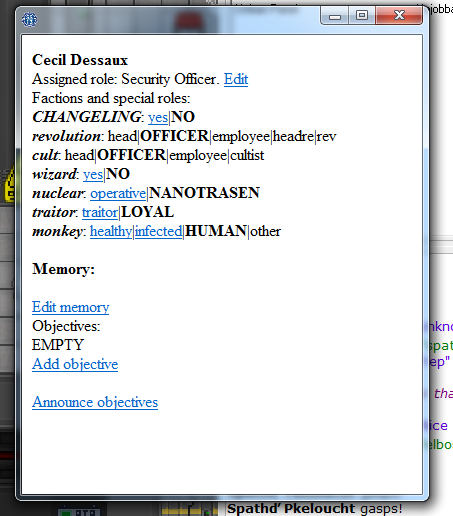Click the bold HUMAN monkey option
The height and width of the screenshot is (516, 453).
tap(216, 231)
